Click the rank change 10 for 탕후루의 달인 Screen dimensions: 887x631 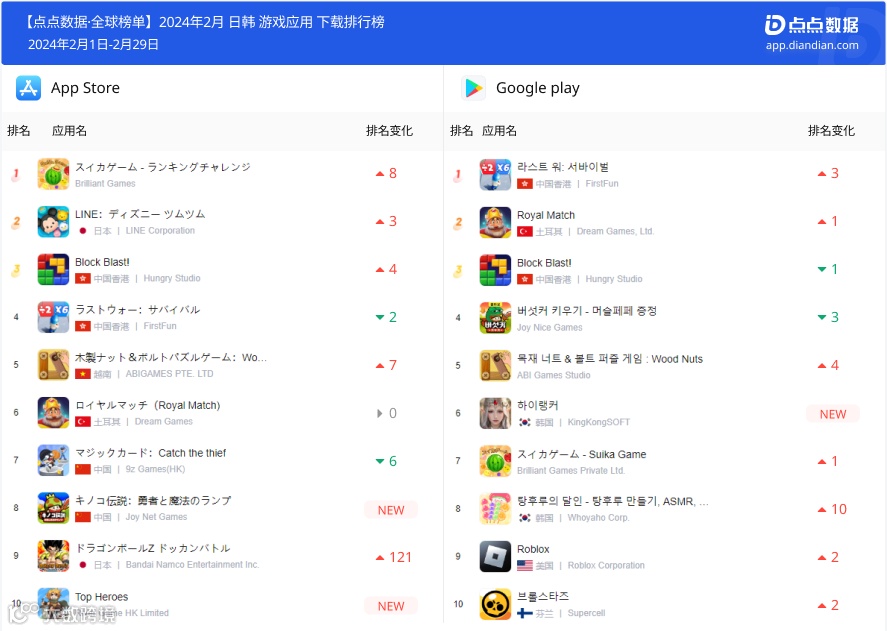tap(832, 509)
